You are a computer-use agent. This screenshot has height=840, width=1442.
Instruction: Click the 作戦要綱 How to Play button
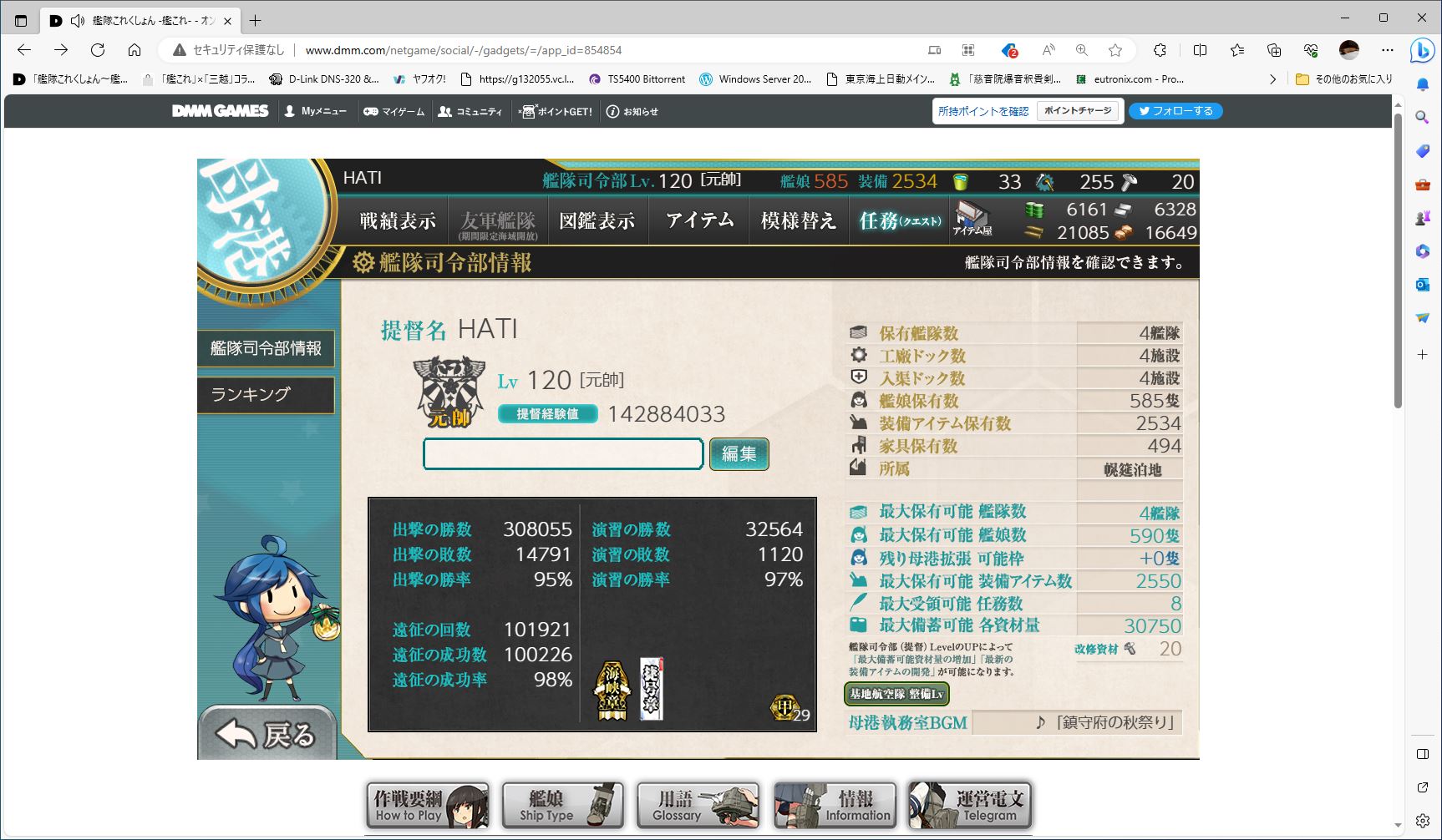[428, 806]
